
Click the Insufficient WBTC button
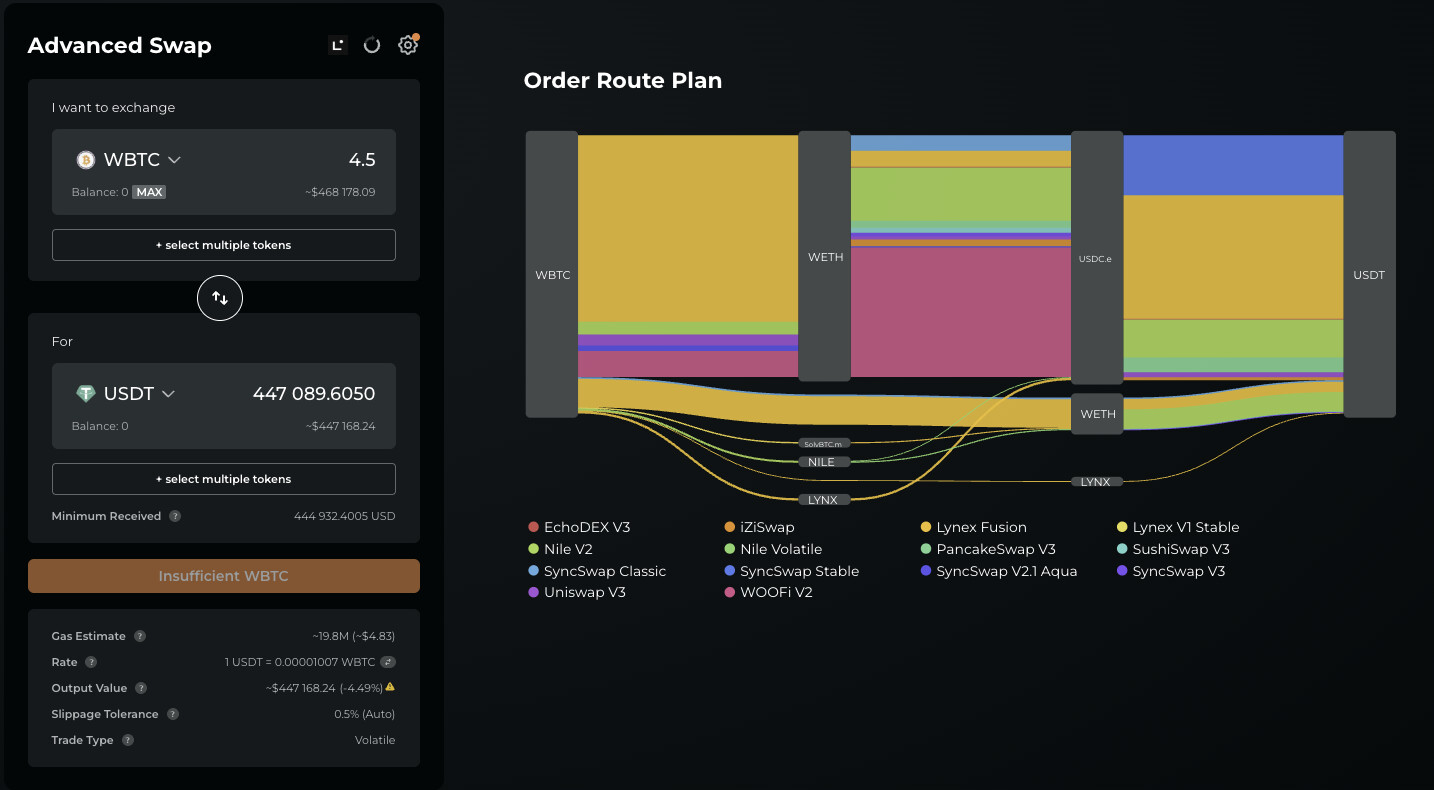coord(224,576)
